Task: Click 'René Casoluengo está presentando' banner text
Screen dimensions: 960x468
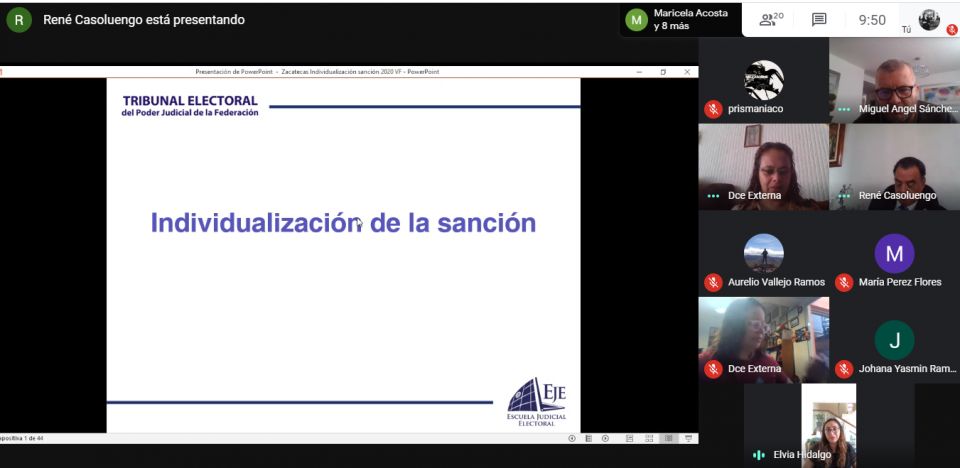Action: (144, 20)
